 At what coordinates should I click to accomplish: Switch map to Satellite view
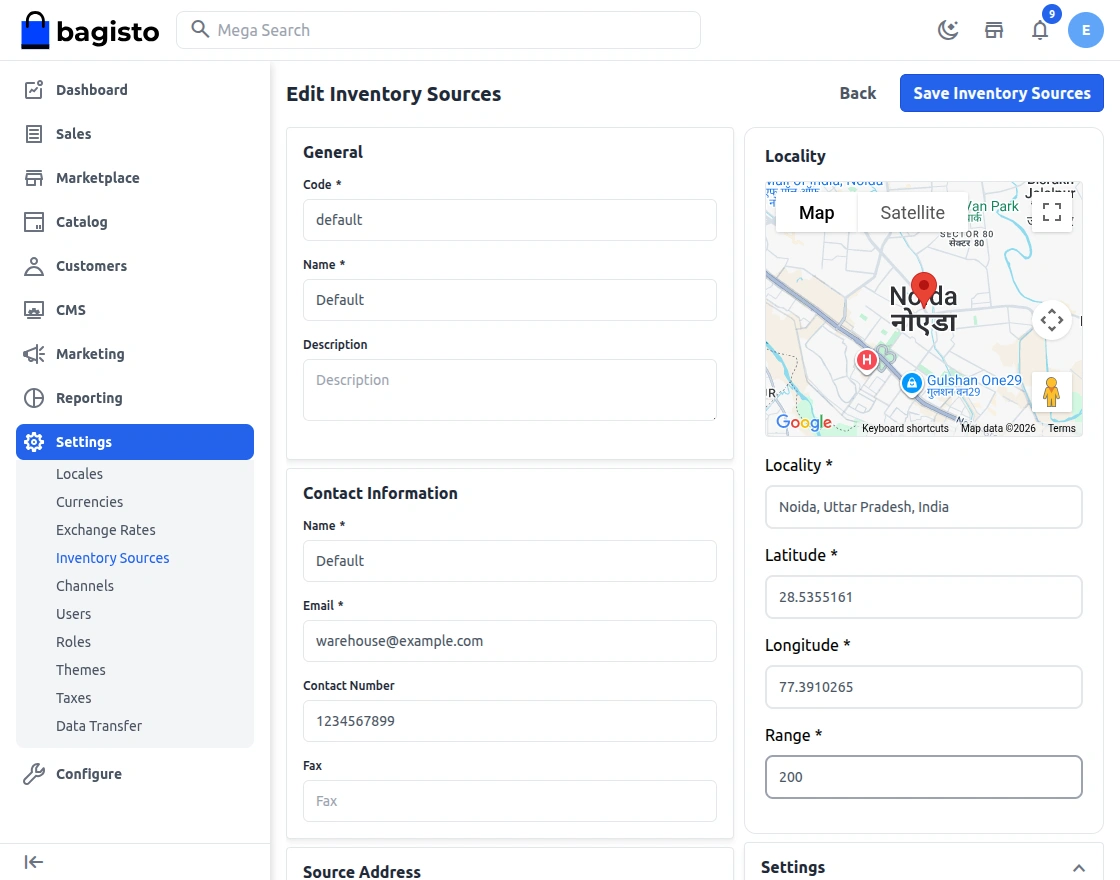[912, 212]
